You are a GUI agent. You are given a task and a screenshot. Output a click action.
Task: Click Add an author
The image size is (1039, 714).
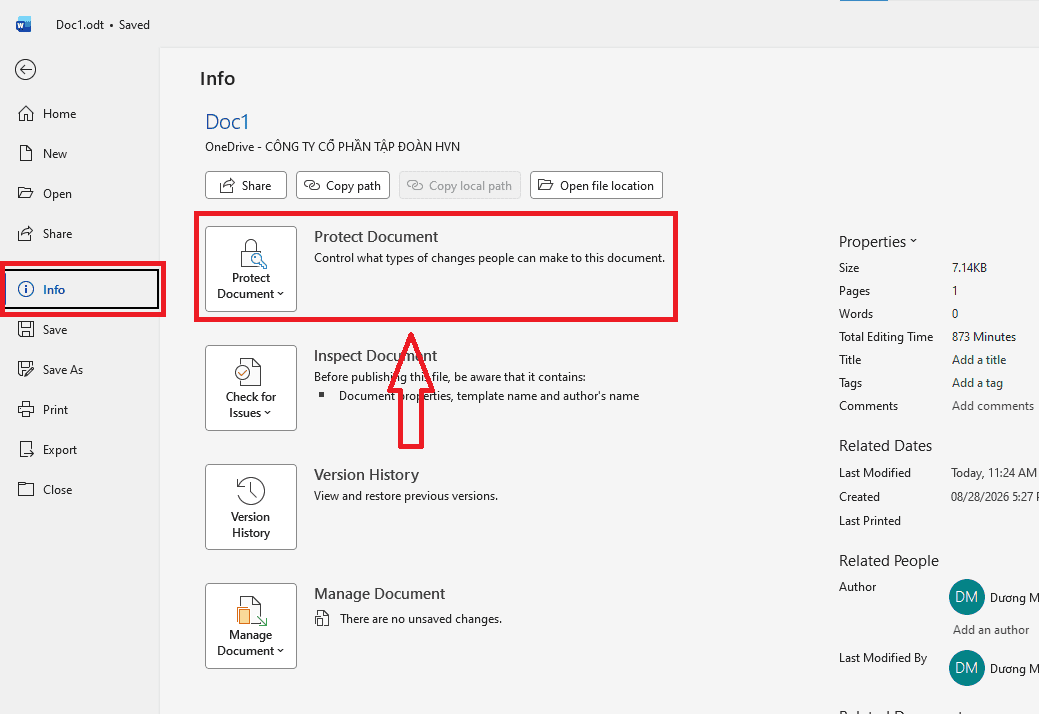pyautogui.click(x=991, y=630)
